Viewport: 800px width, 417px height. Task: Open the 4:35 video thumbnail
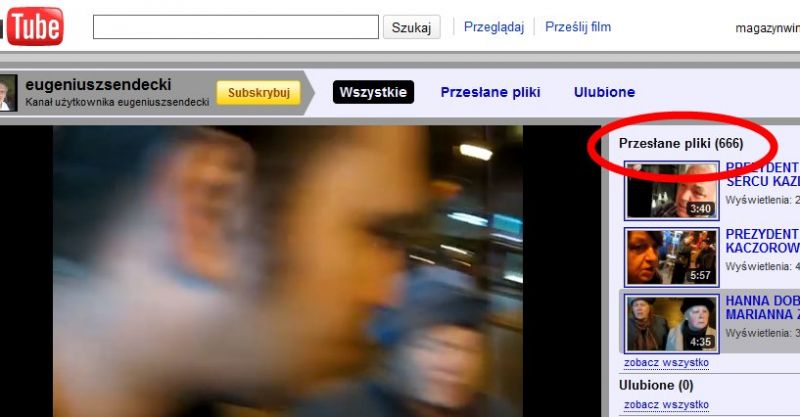coord(671,324)
